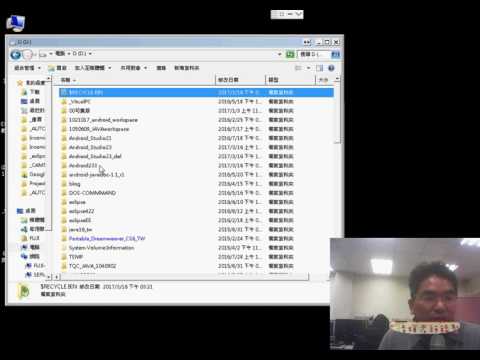Screen dimensions: 480x360
Task: Open the recent pages dropdown arrow
Action: point(35,54)
